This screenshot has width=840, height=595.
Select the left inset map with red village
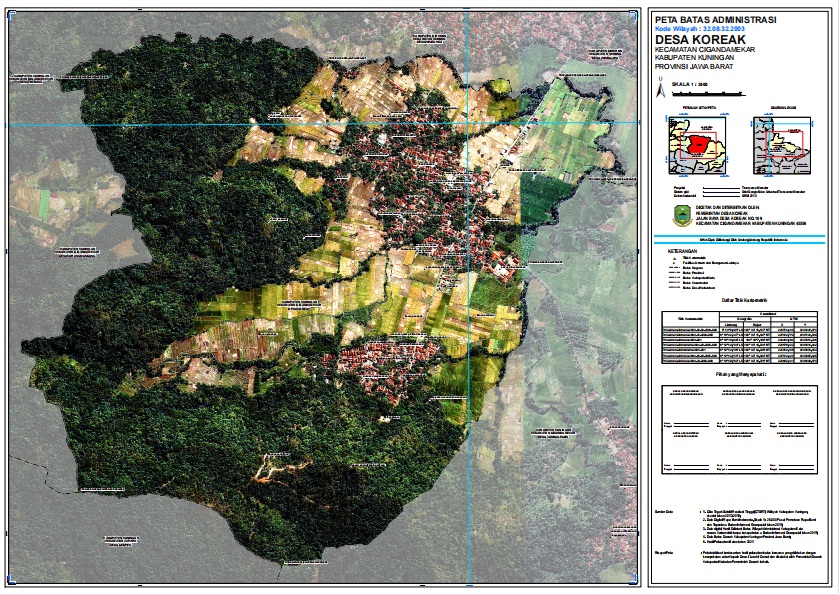(697, 146)
